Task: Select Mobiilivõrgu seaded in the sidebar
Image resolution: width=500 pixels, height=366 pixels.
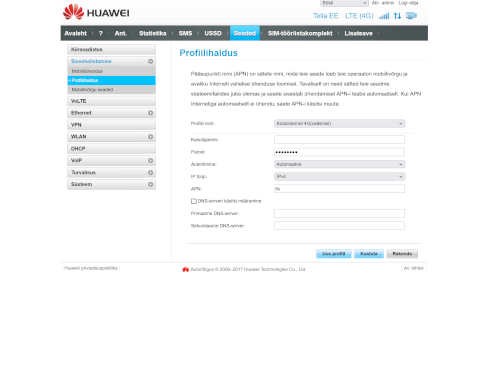Action: [111, 90]
